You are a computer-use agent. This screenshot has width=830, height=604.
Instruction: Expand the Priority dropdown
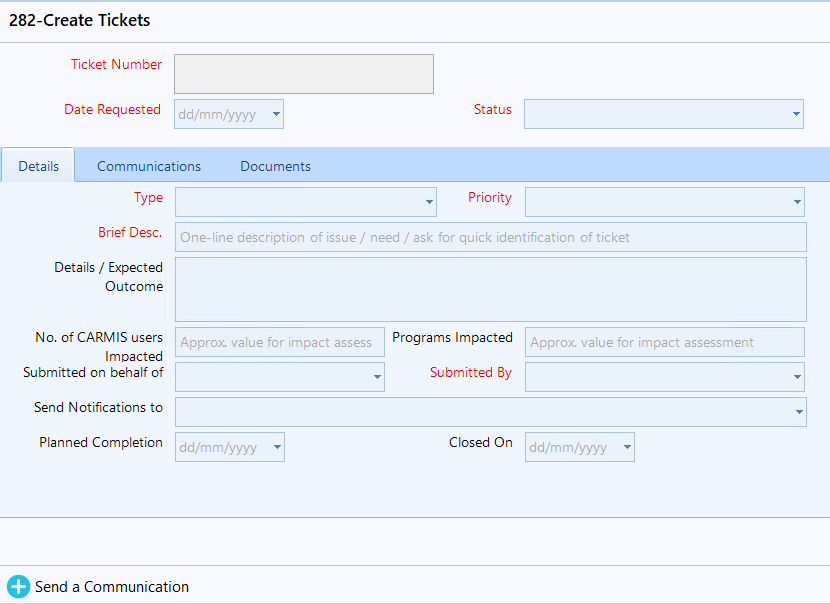coord(797,202)
